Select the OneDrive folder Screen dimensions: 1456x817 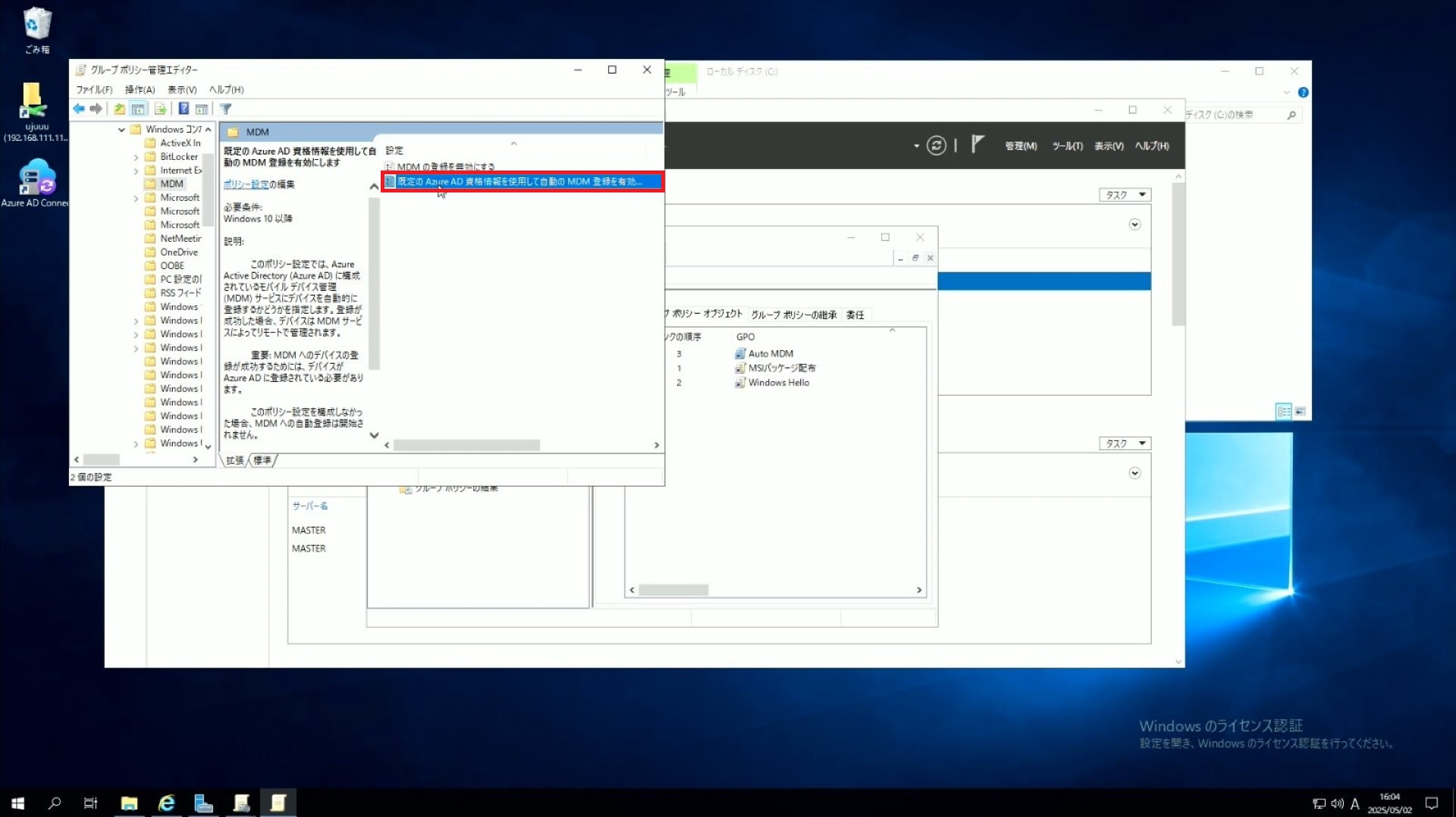click(x=179, y=252)
